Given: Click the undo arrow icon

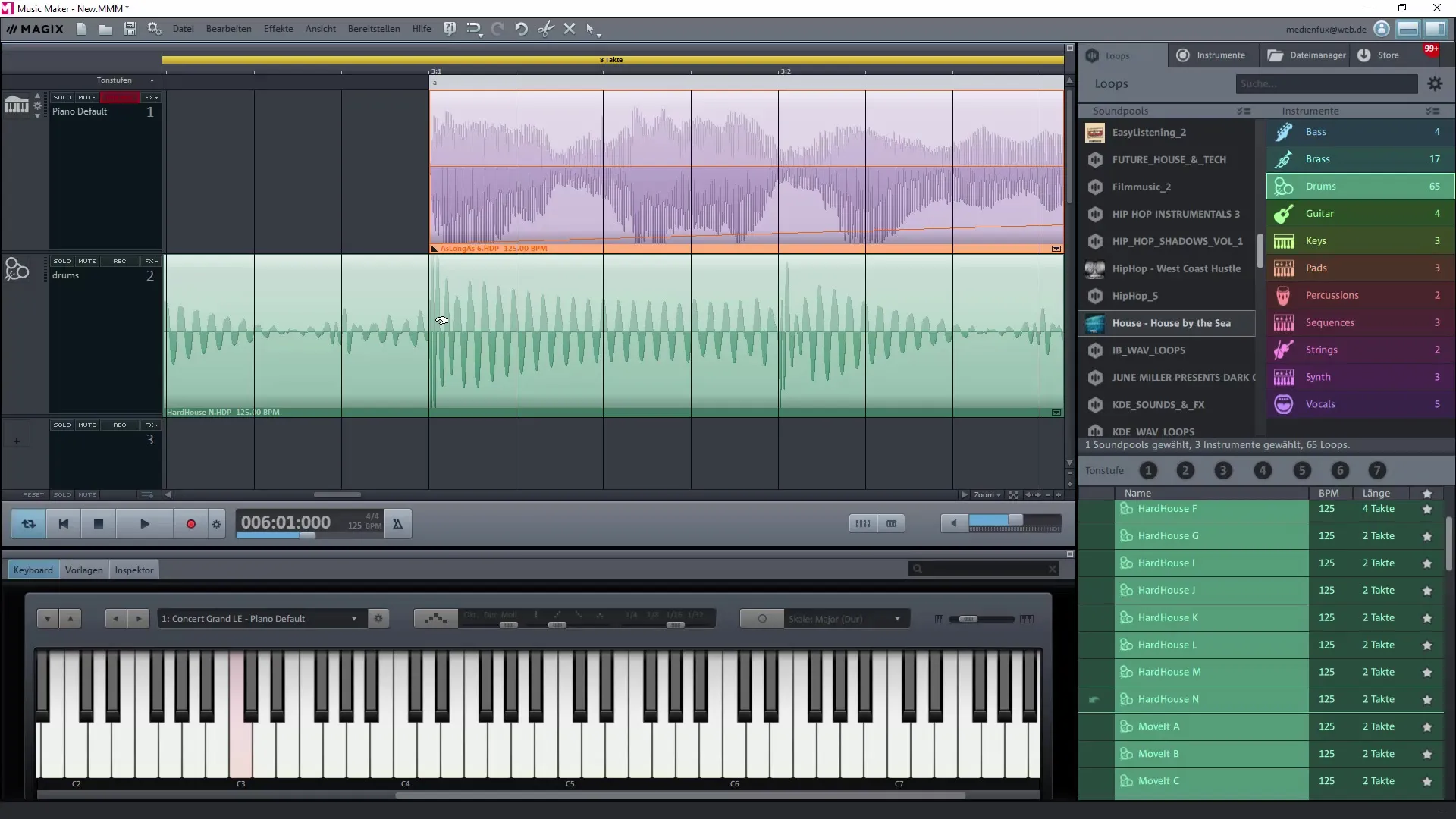Looking at the screenshot, I should point(521,29).
